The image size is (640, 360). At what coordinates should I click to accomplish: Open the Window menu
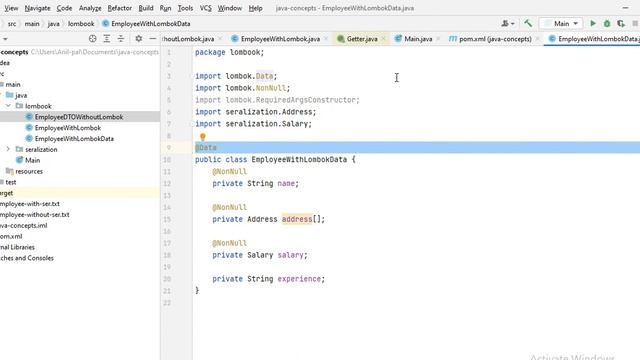tap(229, 8)
